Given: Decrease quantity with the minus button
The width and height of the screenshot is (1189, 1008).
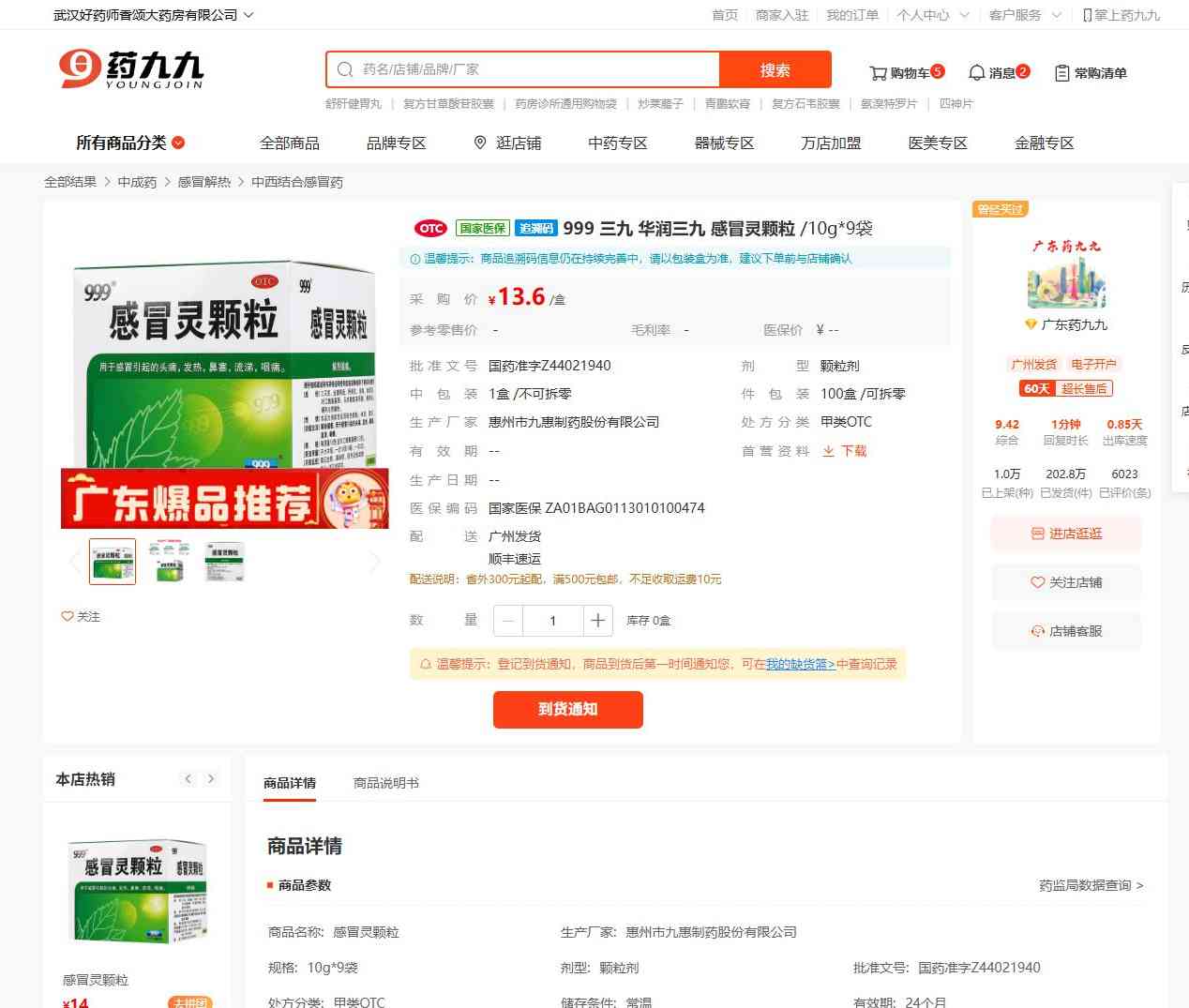Looking at the screenshot, I should [x=508, y=620].
